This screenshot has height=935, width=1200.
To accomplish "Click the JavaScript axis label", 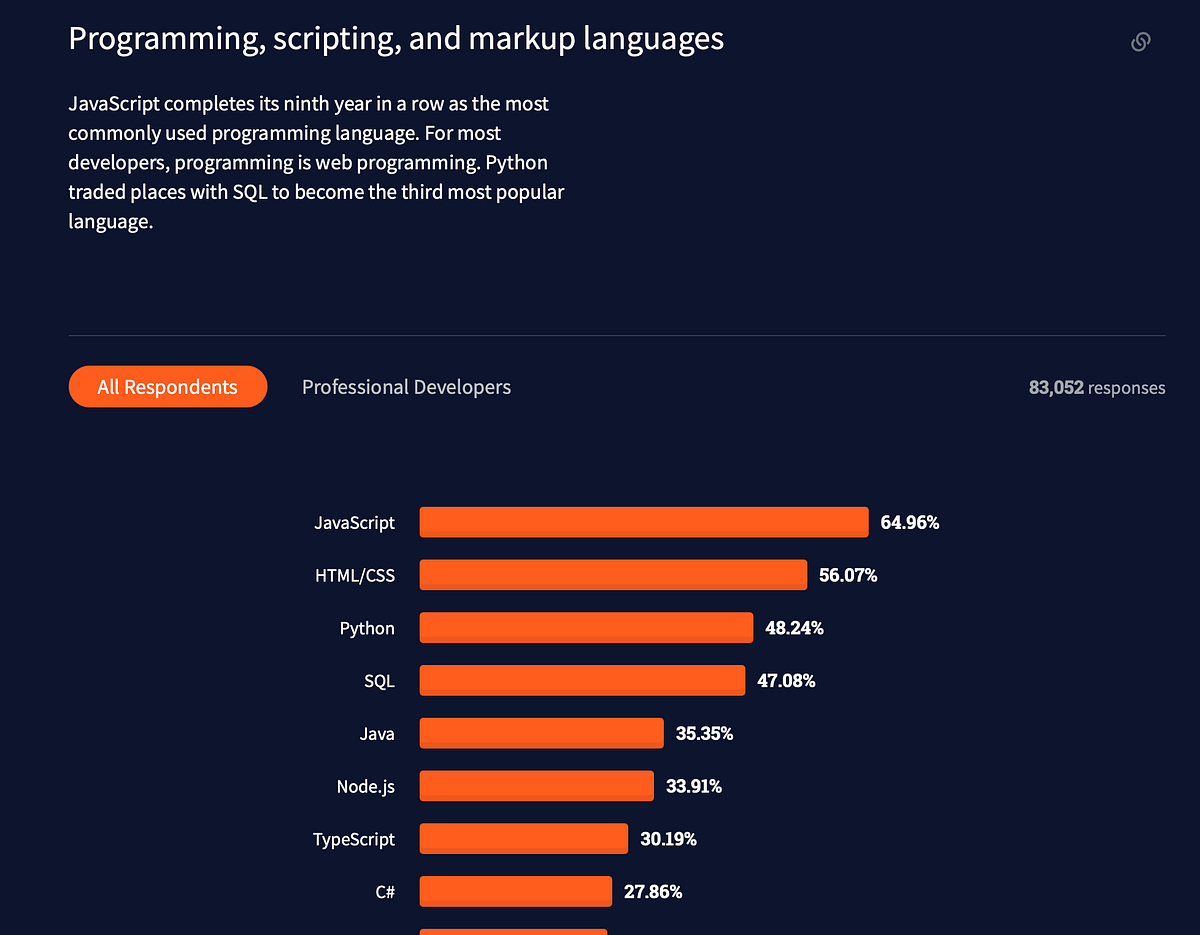I will 355,522.
